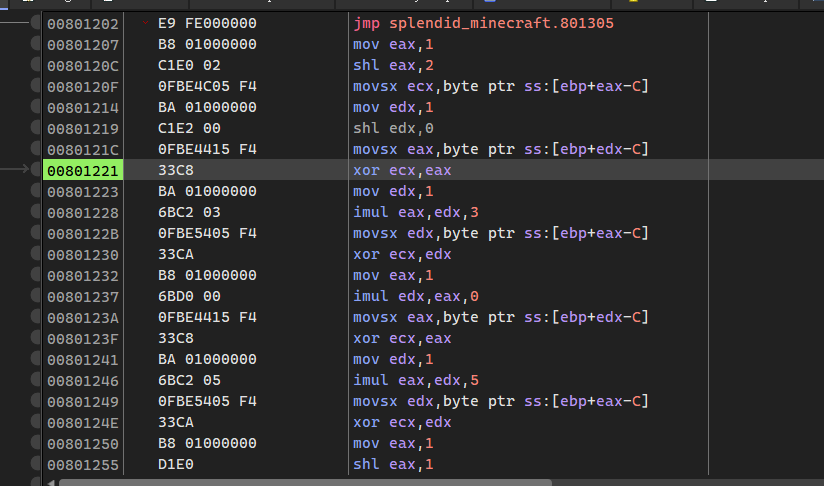
Task: Click the jmp collapse marker at 00801202
Action: click(x=148, y=22)
